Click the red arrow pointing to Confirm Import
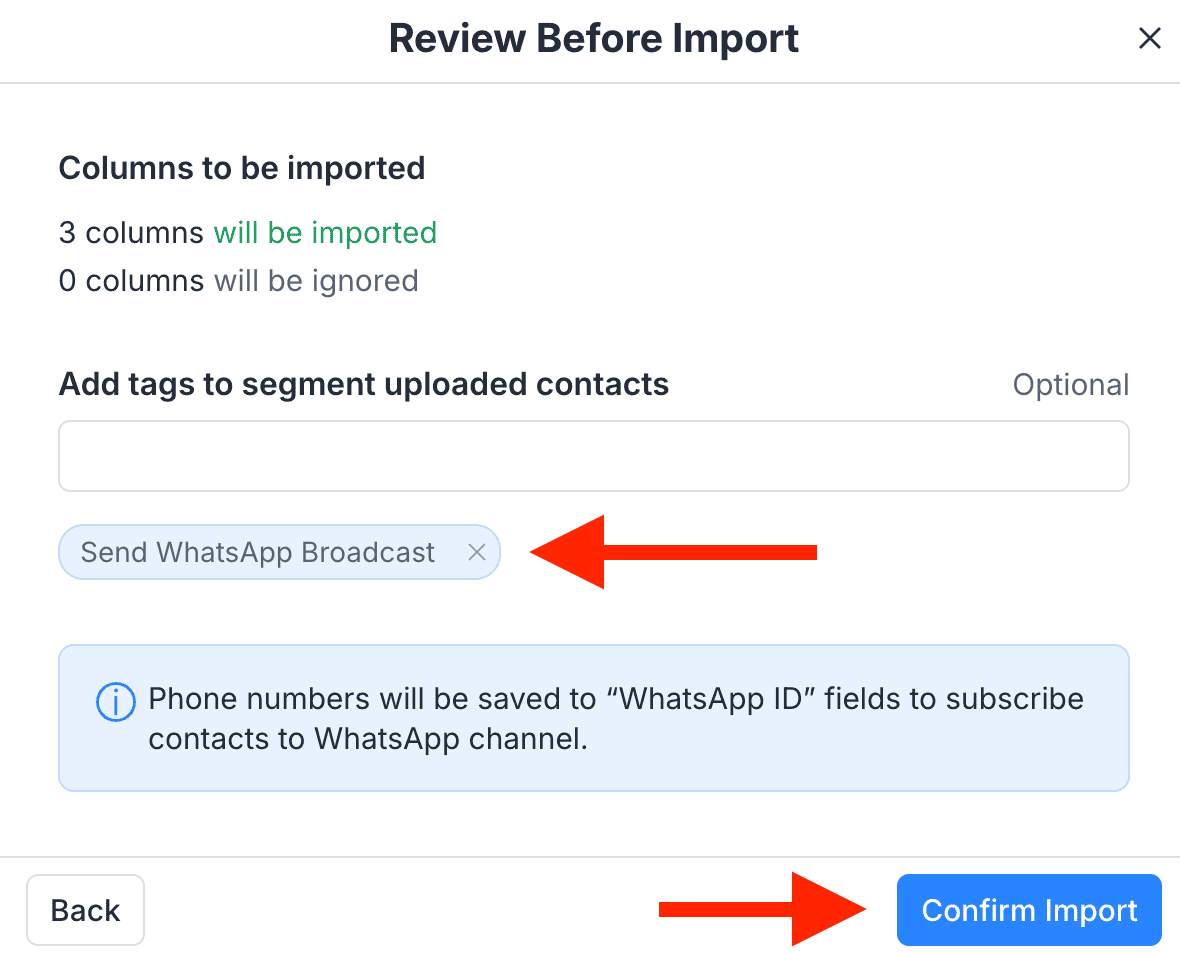1180x954 pixels. tap(762, 909)
